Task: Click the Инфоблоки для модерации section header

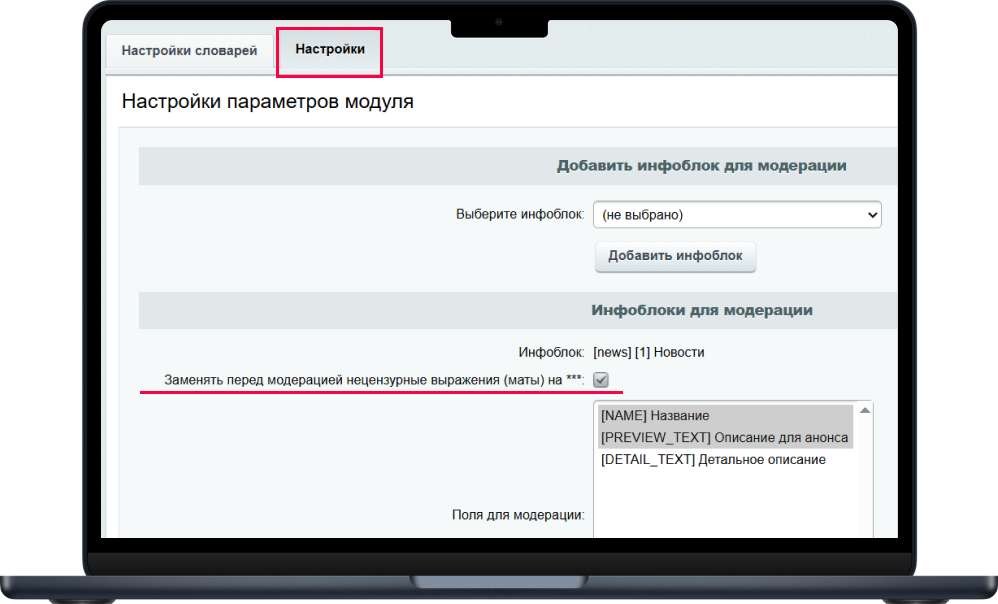Action: (x=701, y=310)
